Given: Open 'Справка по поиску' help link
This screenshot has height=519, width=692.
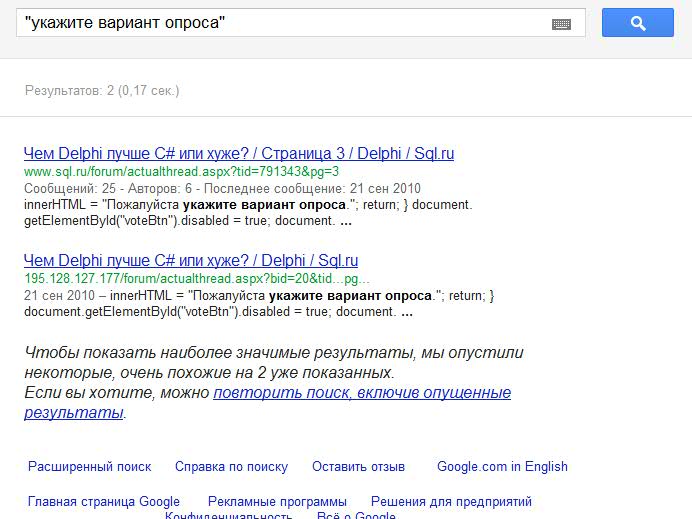Looking at the screenshot, I should (231, 466).
